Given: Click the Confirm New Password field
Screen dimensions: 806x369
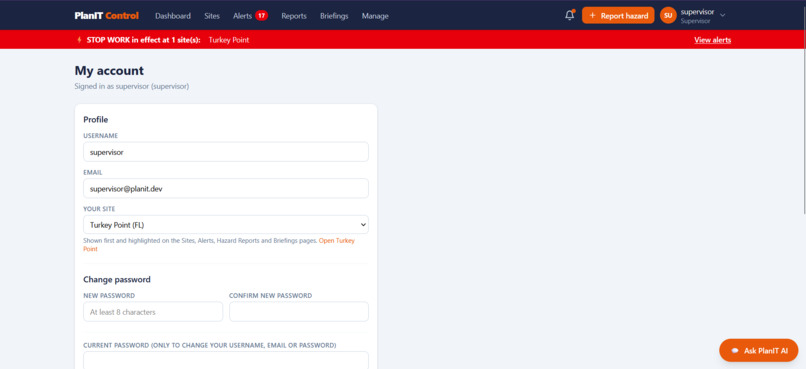Looking at the screenshot, I should 299,312.
